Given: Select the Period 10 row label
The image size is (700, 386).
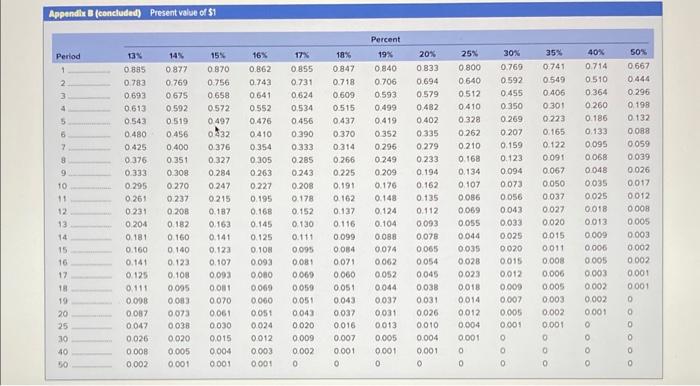Looking at the screenshot, I should click(x=62, y=186).
